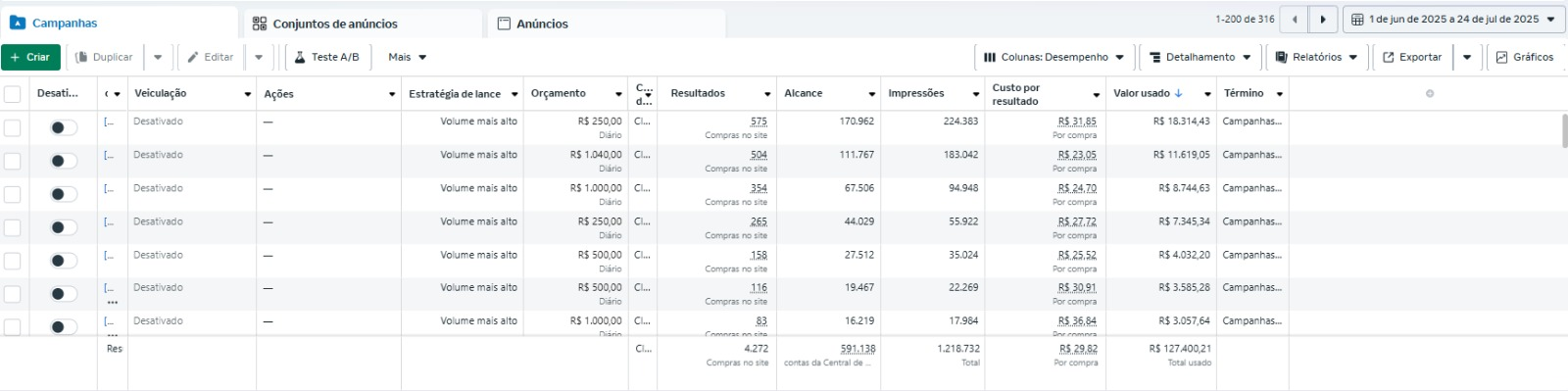
Task: Toggle on campaign with 504 results
Action: tap(64, 161)
